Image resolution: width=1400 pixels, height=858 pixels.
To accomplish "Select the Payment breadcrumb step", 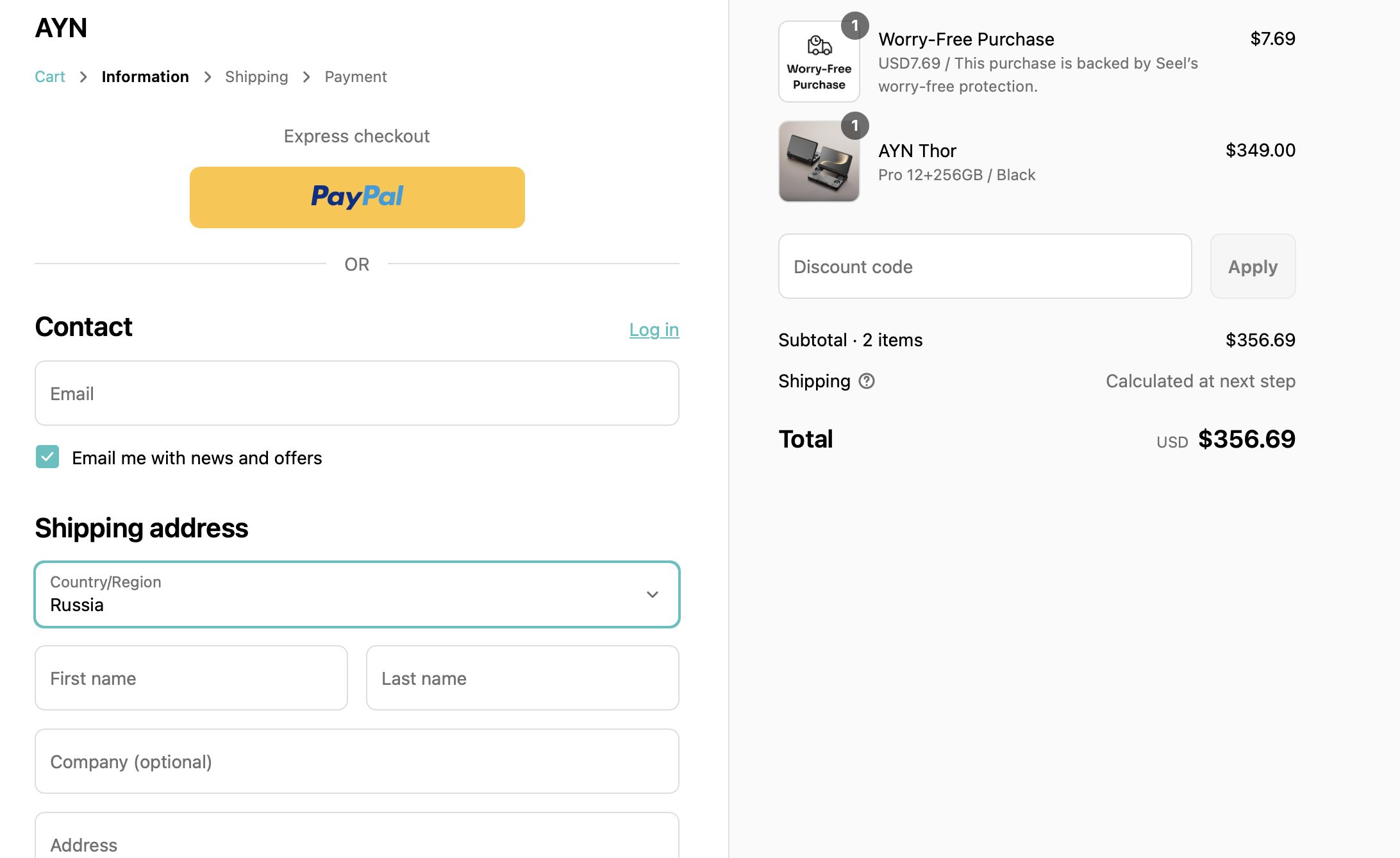I will pos(355,77).
